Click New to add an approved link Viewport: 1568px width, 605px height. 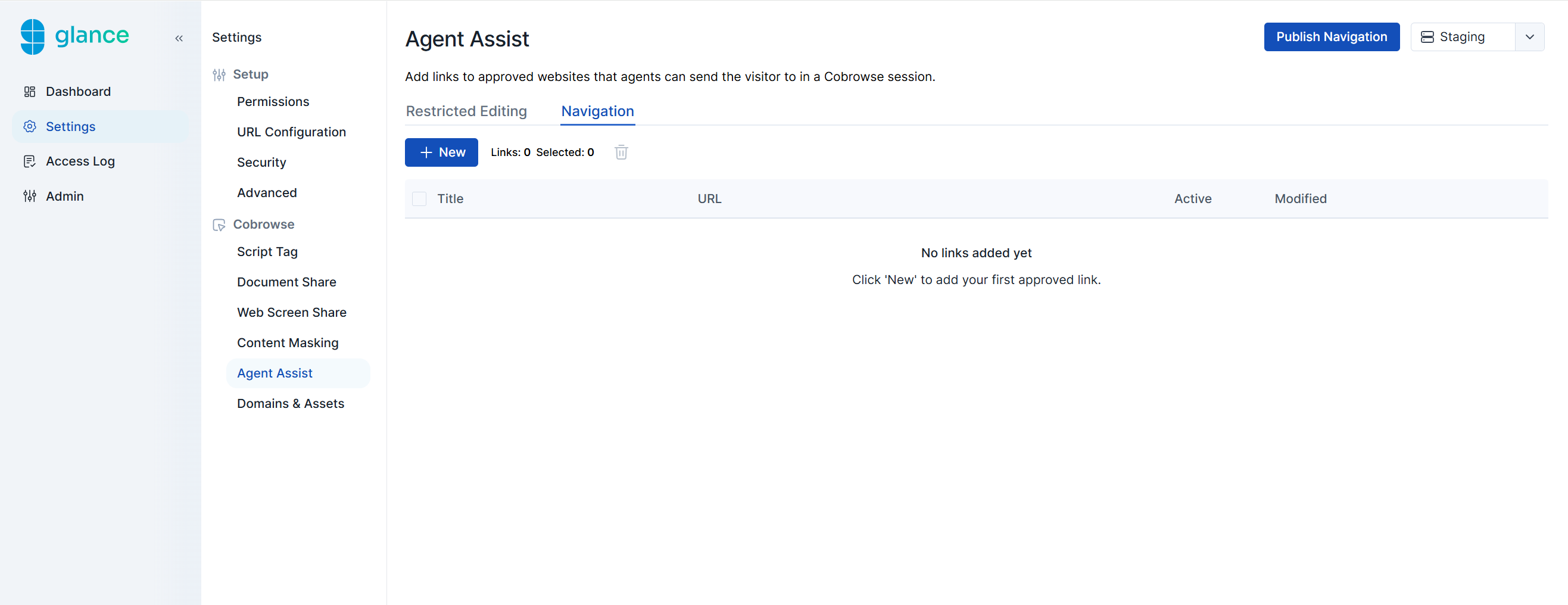pyautogui.click(x=441, y=152)
